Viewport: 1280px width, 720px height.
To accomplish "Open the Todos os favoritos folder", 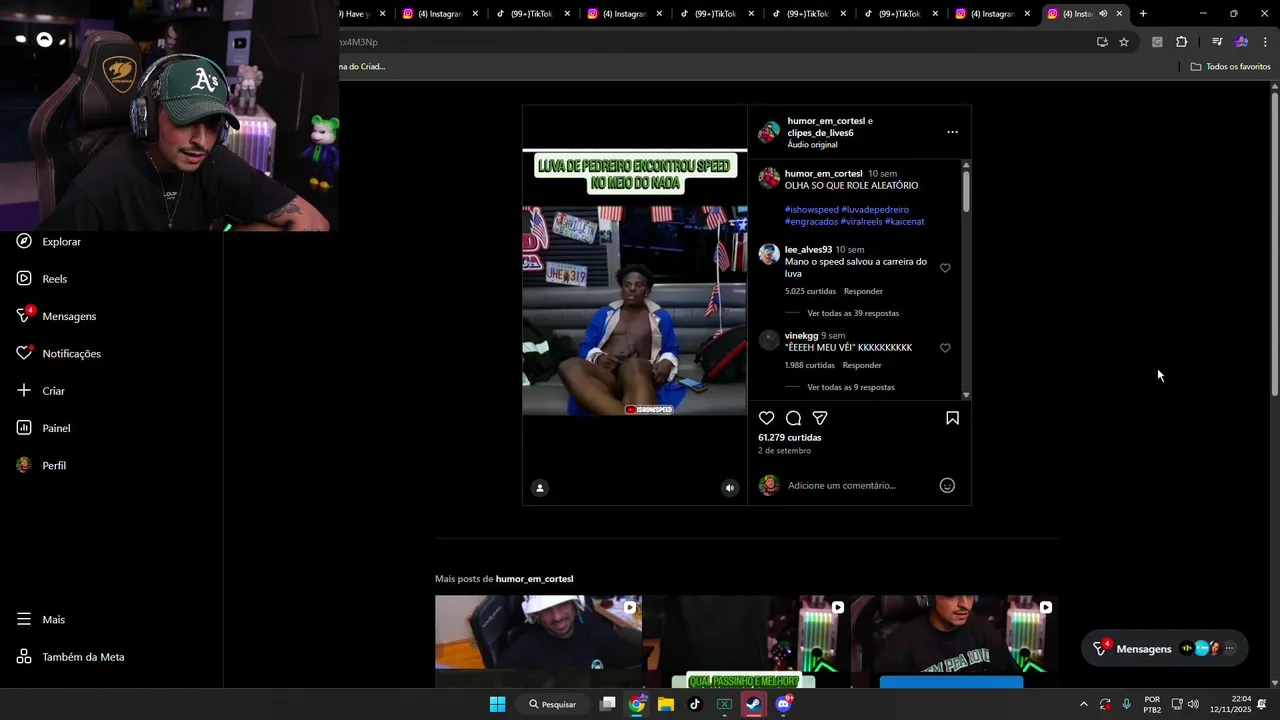I will pos(1230,66).
